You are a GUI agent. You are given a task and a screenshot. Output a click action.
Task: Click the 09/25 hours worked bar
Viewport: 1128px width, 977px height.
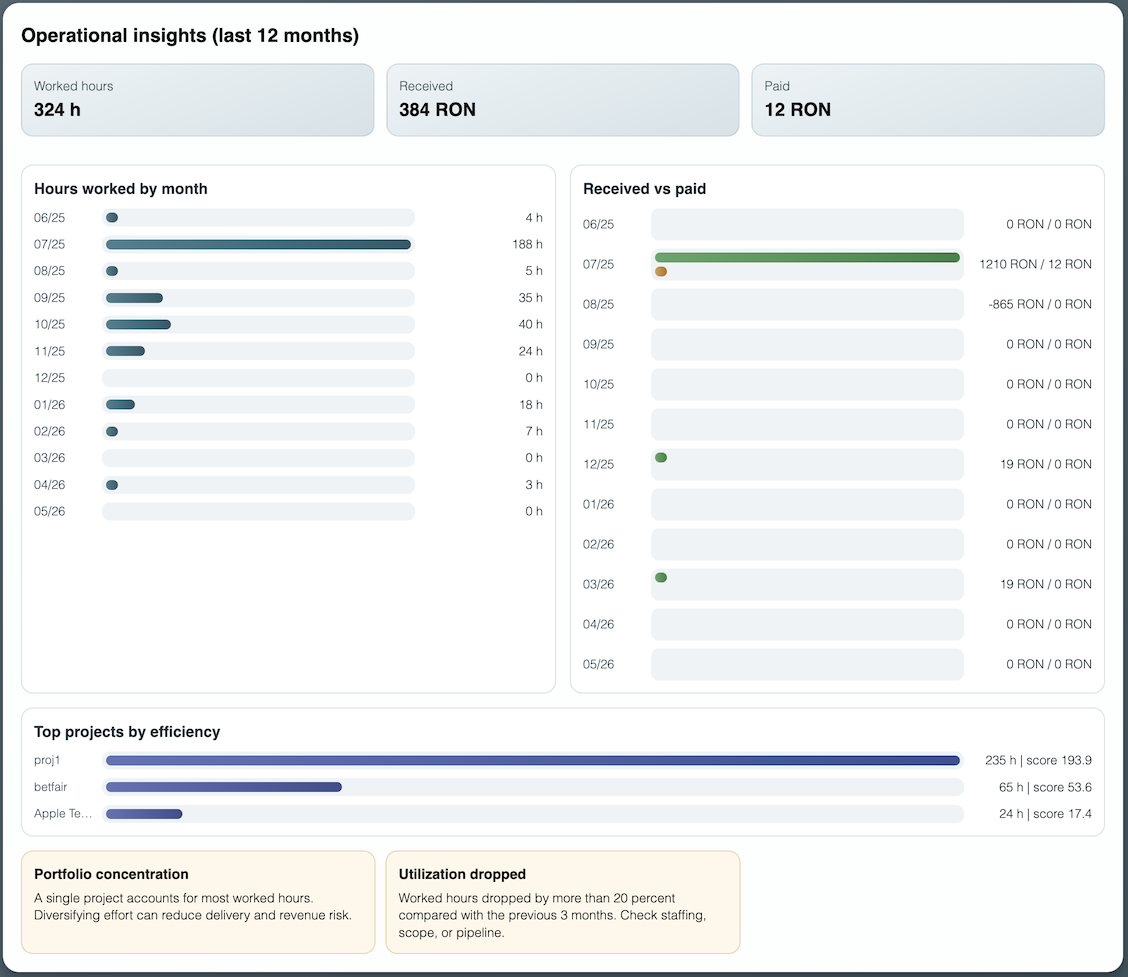[x=135, y=298]
